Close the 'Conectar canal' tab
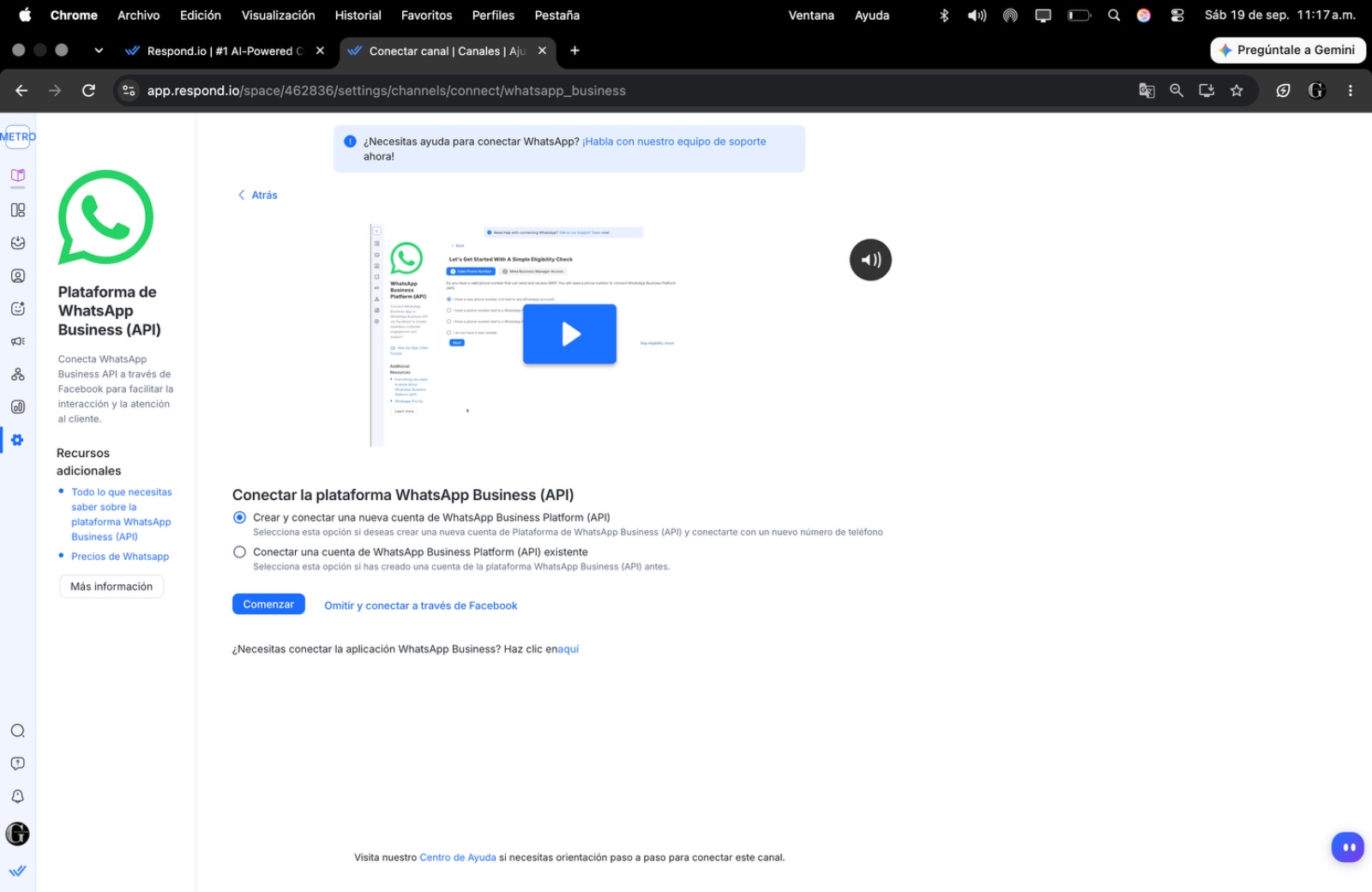Image resolution: width=1372 pixels, height=892 pixels. click(x=542, y=51)
